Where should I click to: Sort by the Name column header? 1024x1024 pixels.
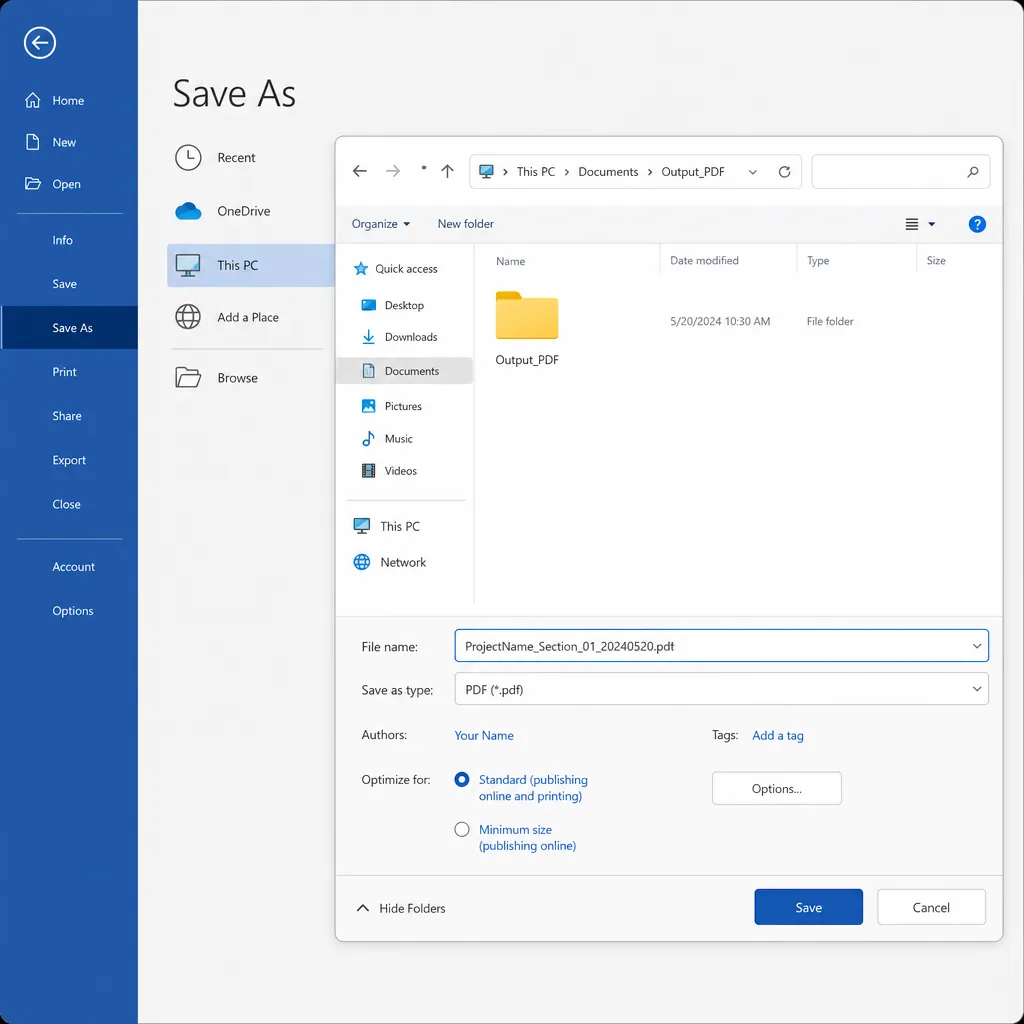click(x=510, y=261)
